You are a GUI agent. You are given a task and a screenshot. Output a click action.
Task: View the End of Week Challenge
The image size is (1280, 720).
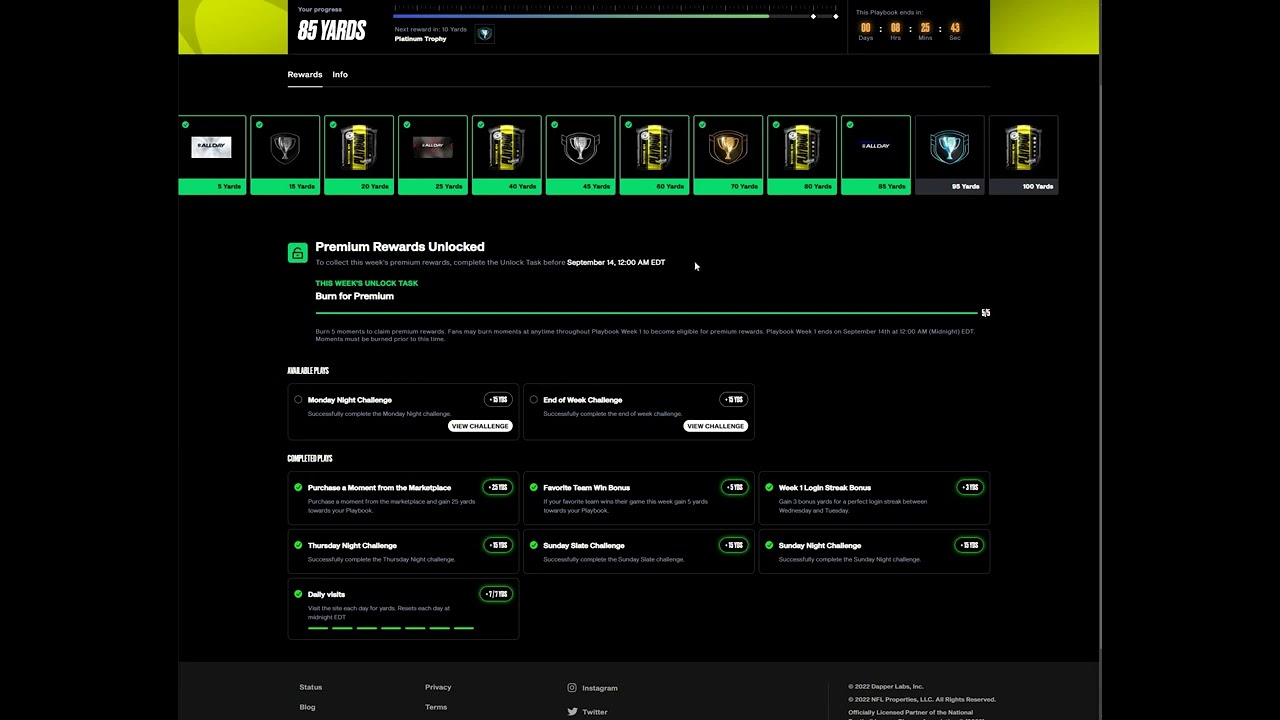click(x=716, y=426)
